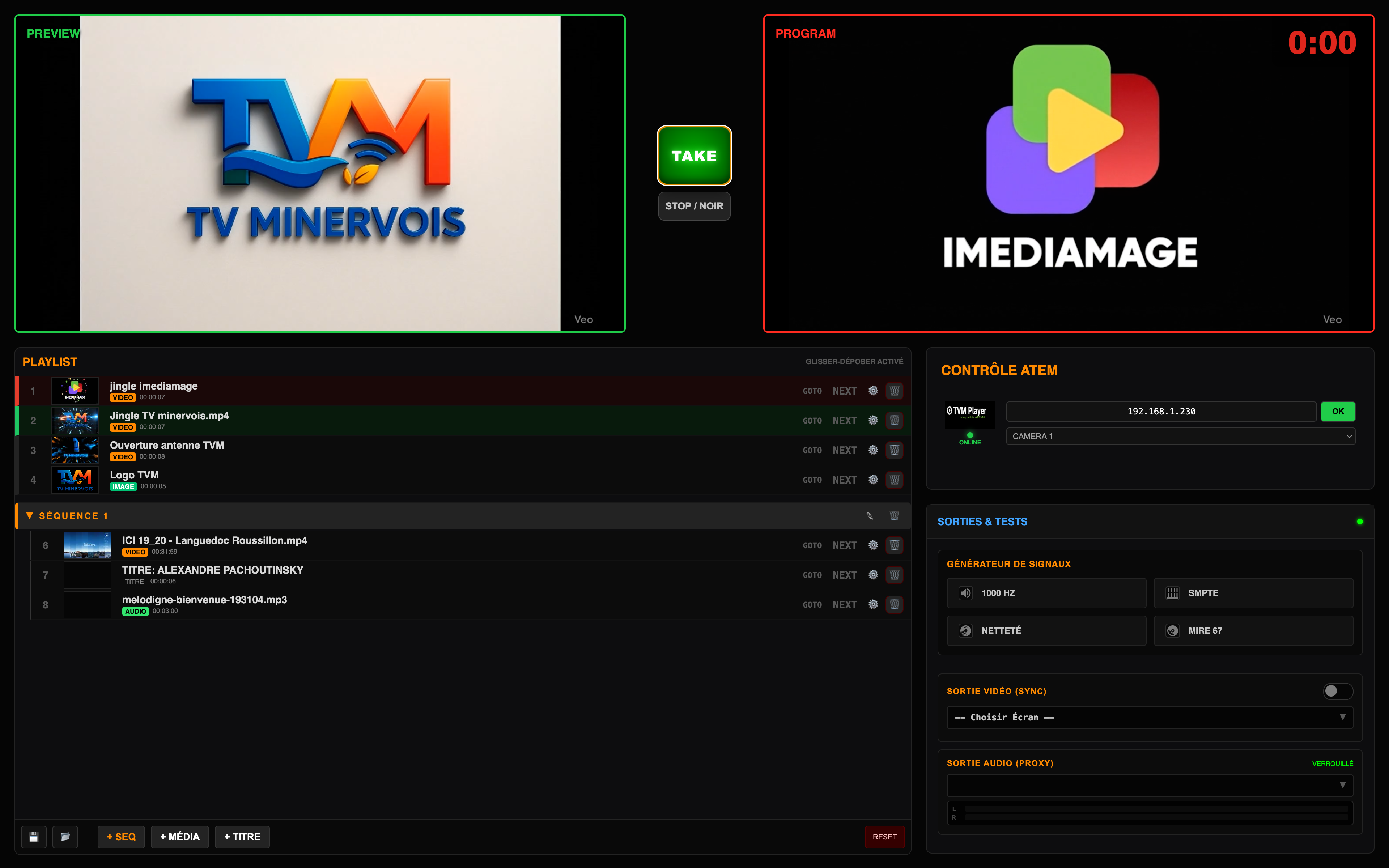Click NEXT for ICI 19_20 video
The image size is (1389, 868).
[845, 546]
